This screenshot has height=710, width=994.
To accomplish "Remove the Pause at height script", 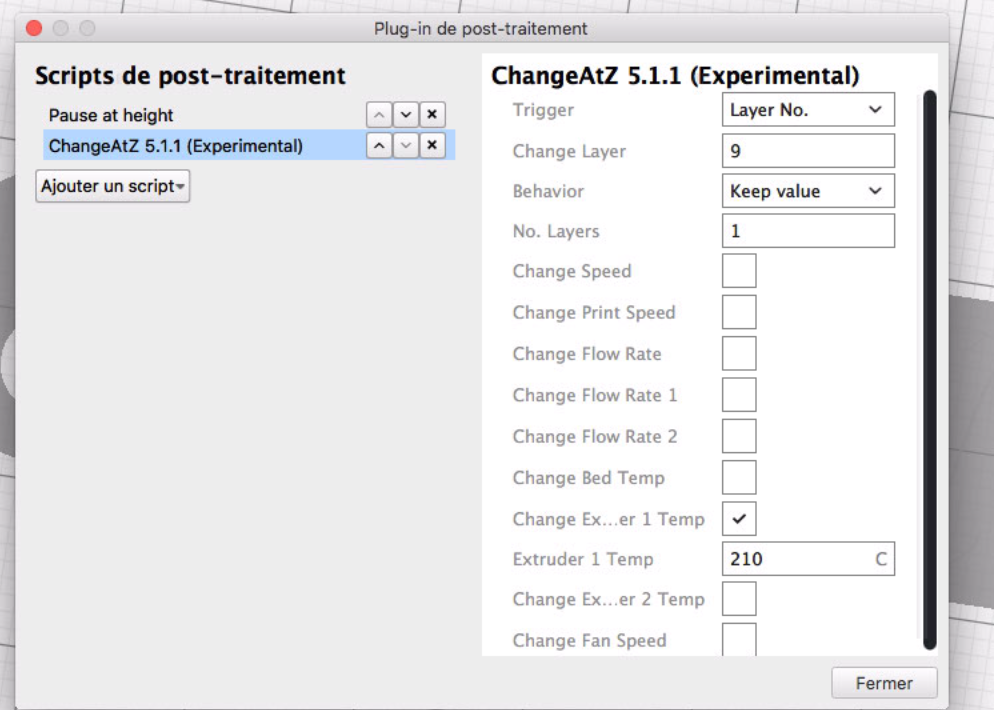I will [431, 115].
